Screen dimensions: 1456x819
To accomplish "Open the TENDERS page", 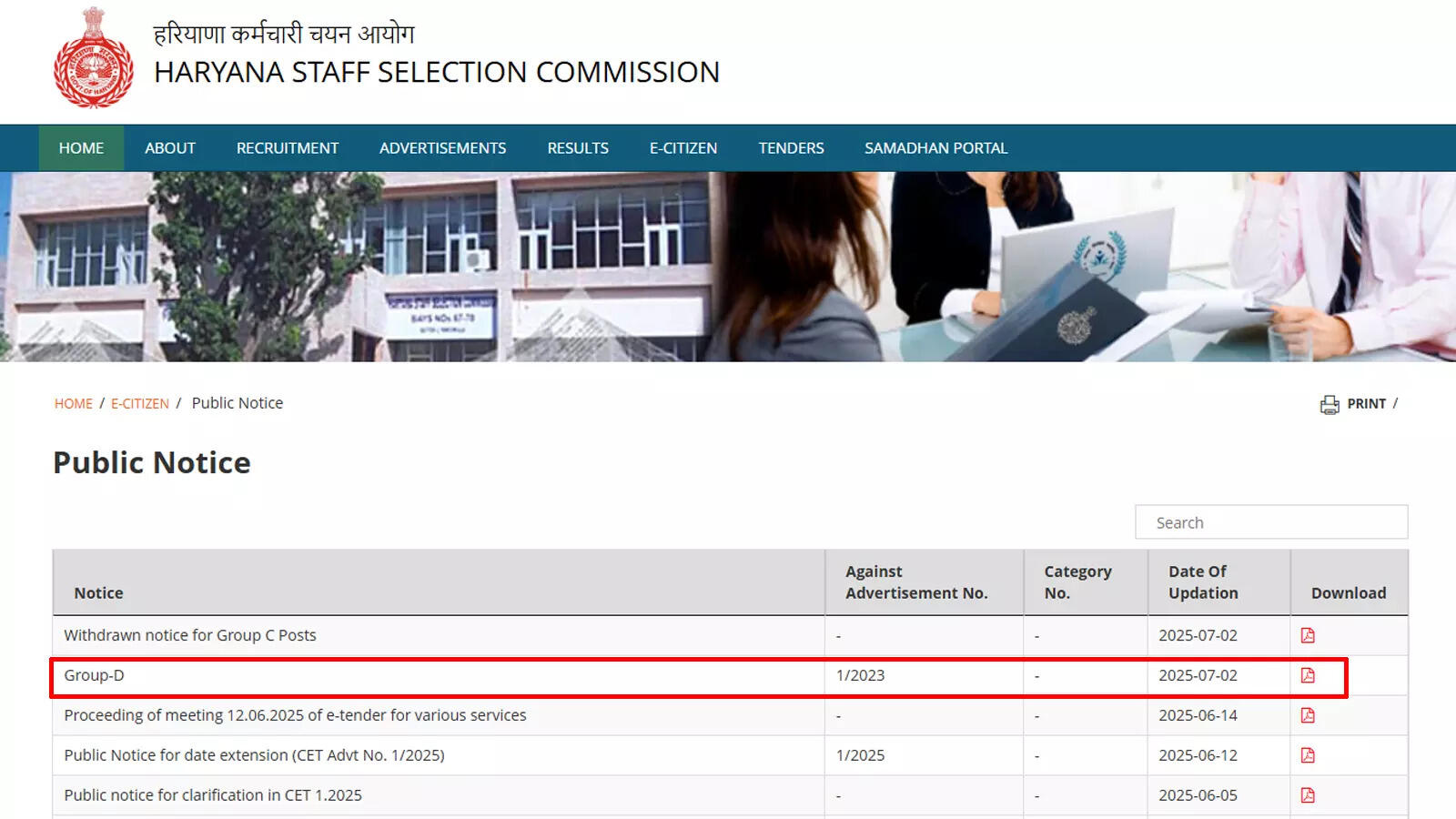I will click(791, 148).
